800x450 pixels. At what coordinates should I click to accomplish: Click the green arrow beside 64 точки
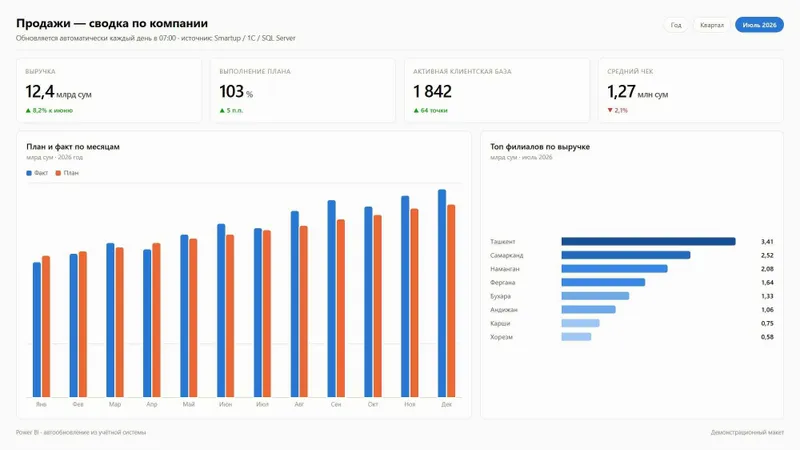pyautogui.click(x=416, y=110)
